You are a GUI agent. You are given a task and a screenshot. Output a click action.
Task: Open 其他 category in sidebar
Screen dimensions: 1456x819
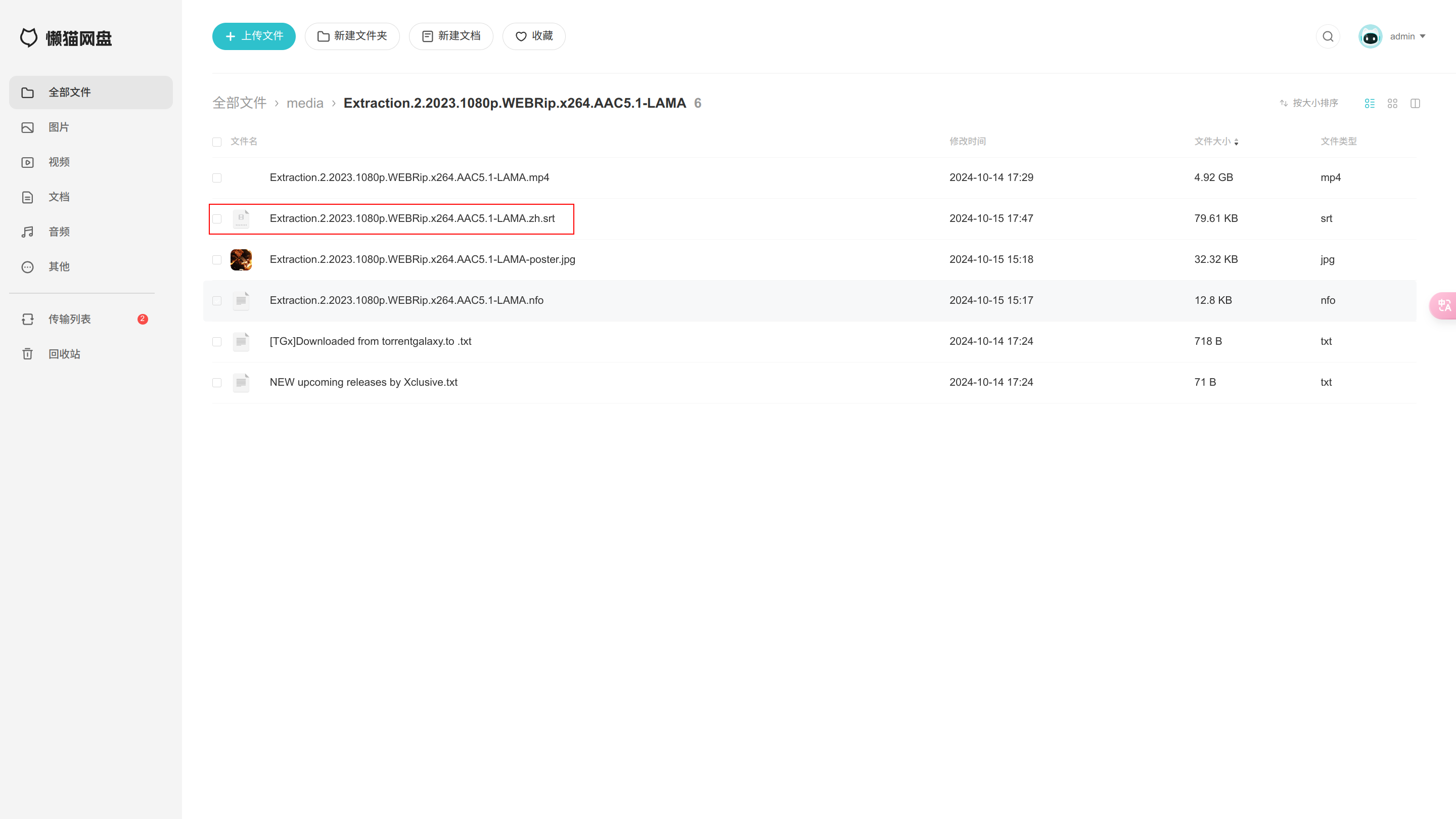[x=91, y=267]
